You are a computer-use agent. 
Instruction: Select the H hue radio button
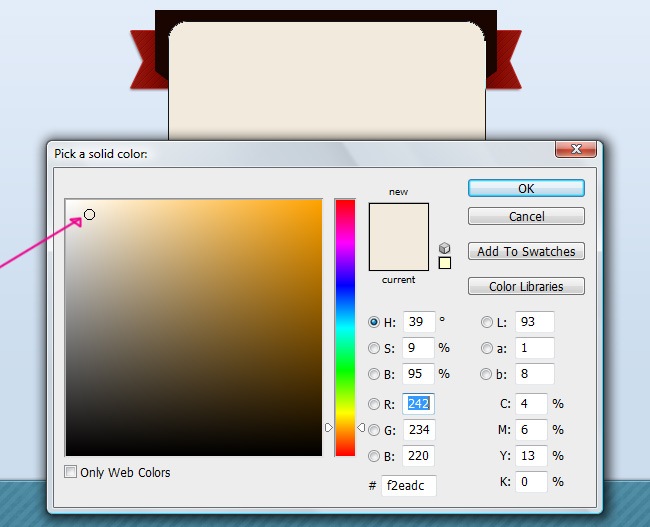point(375,322)
